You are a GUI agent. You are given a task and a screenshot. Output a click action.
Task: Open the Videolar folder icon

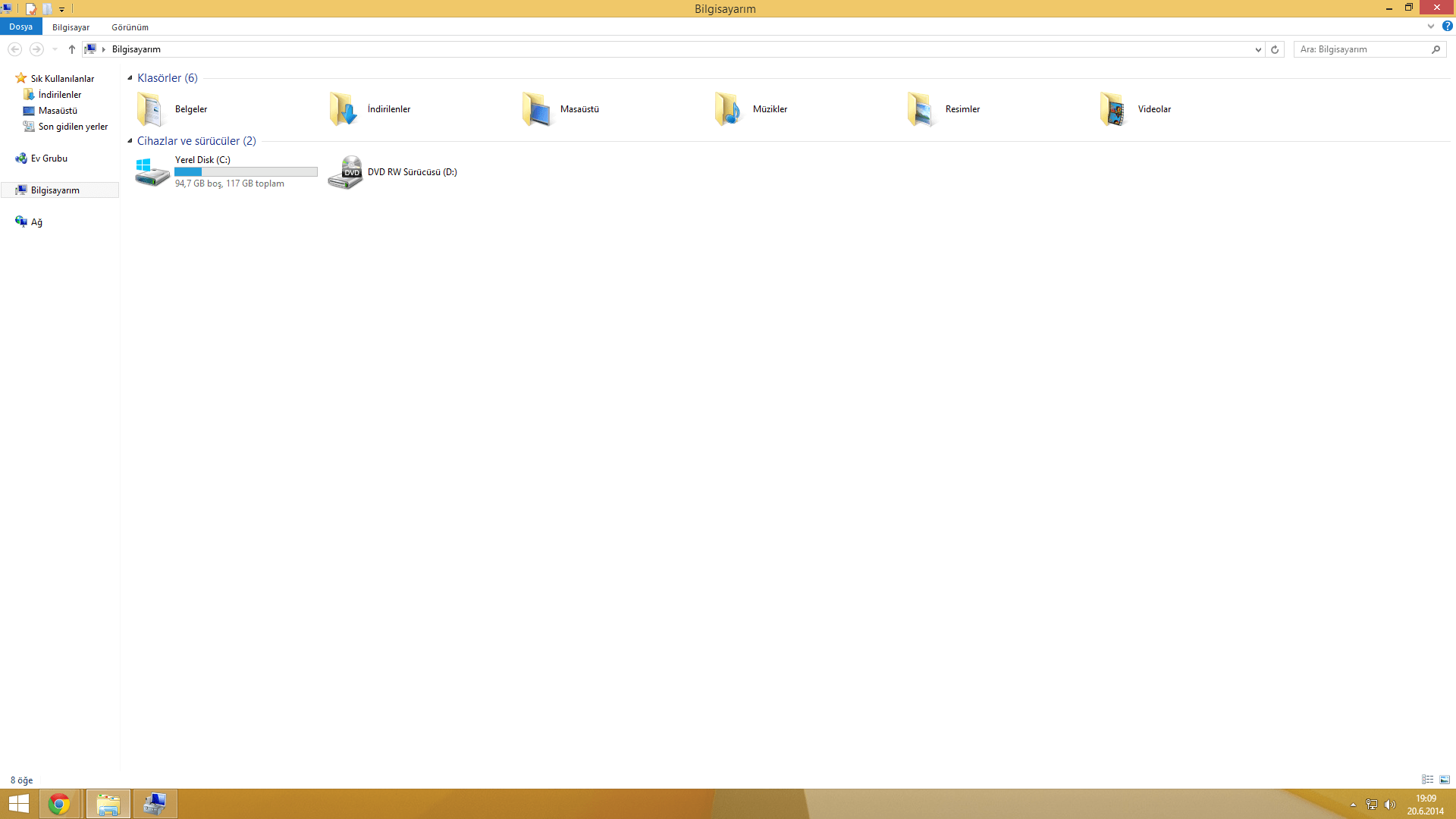pyautogui.click(x=1114, y=109)
